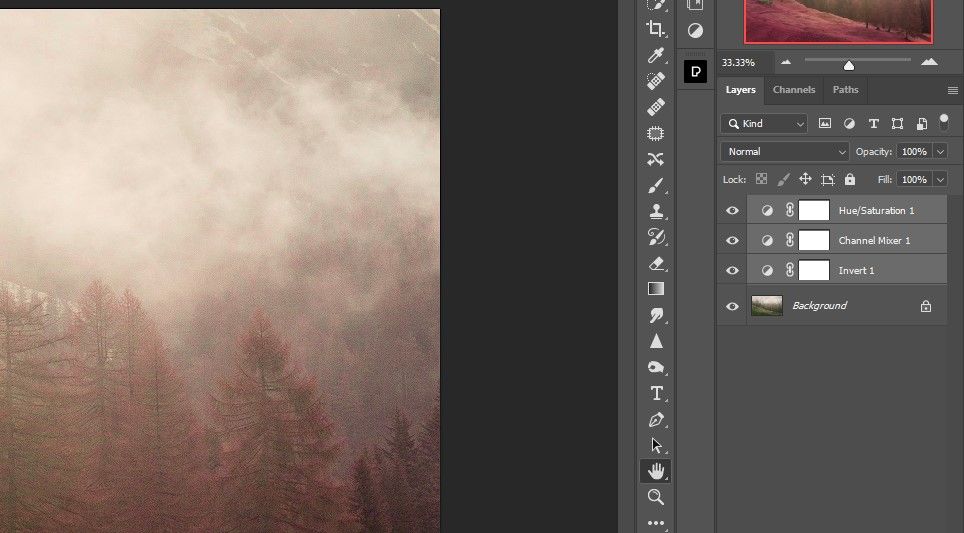Prevent auto-nesting in artboards lock
This screenshot has width=964, height=533.
click(x=828, y=179)
